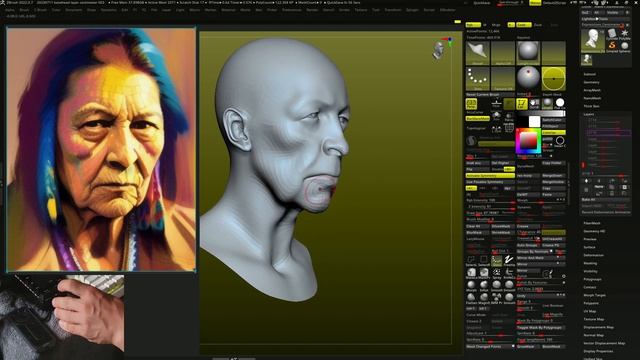The image size is (640, 360).
Task: Select the KnifeCurve brush
Action: 509,273
